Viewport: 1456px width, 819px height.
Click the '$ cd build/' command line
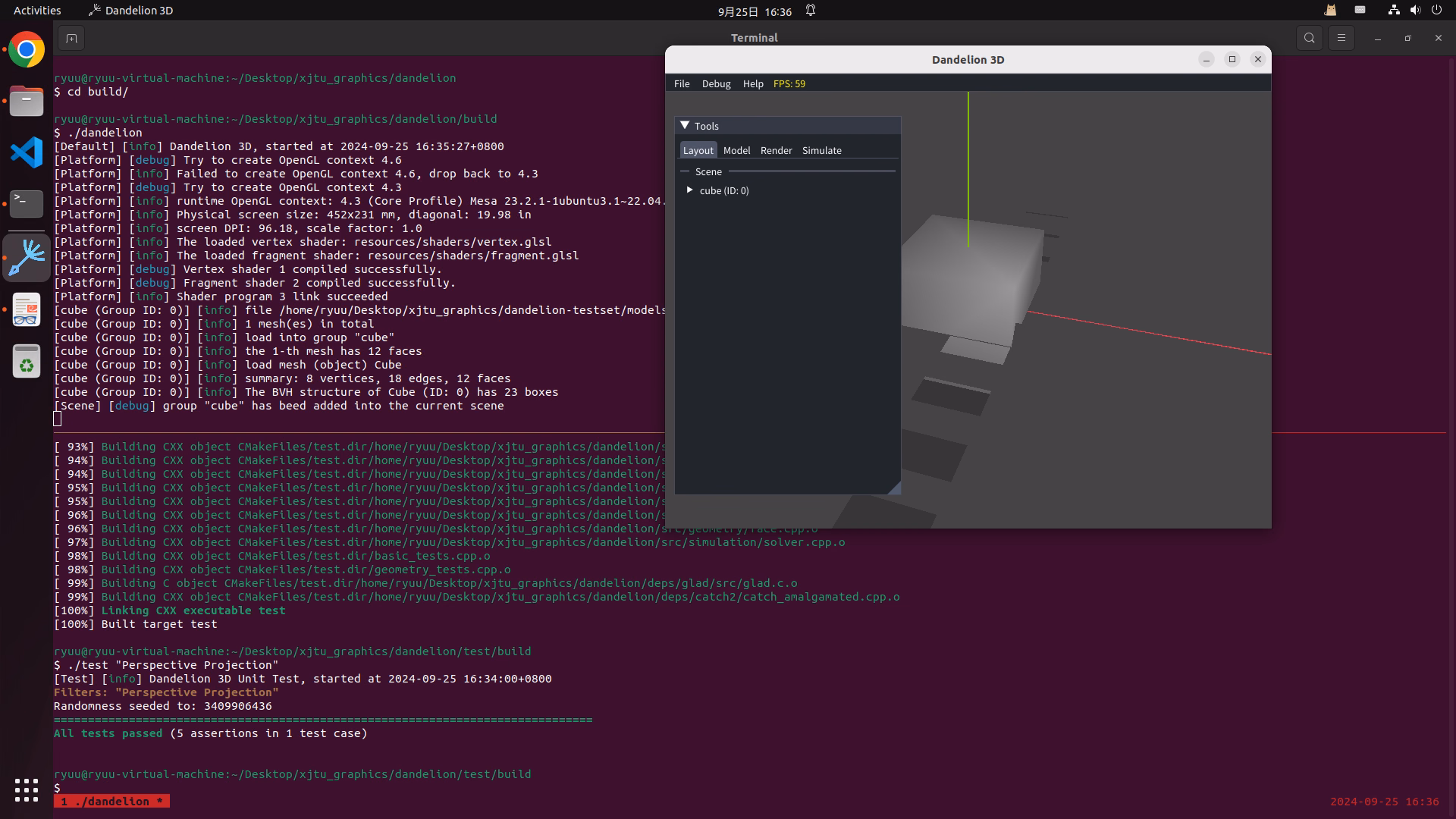91,92
